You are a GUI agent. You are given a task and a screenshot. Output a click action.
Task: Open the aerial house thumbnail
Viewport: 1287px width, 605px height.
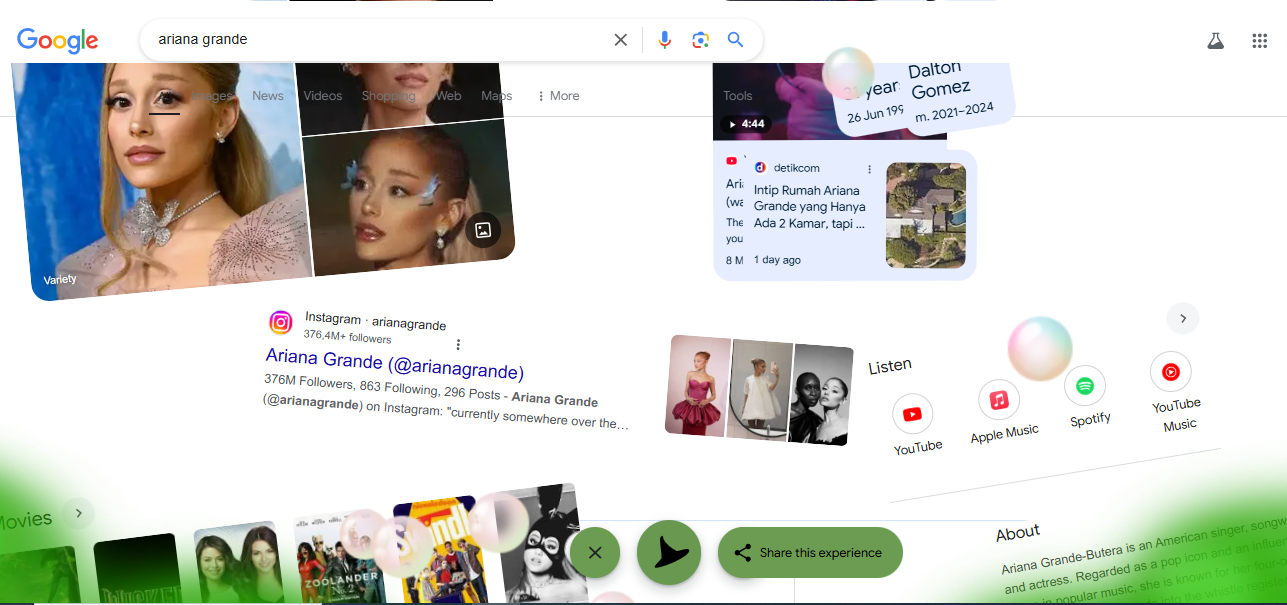coord(926,215)
